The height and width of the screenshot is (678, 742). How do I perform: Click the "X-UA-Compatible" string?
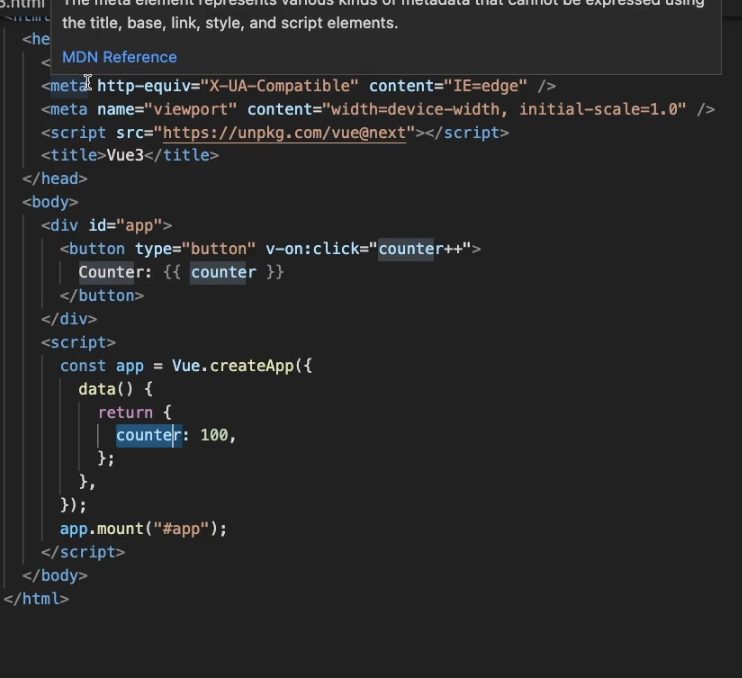(280, 86)
